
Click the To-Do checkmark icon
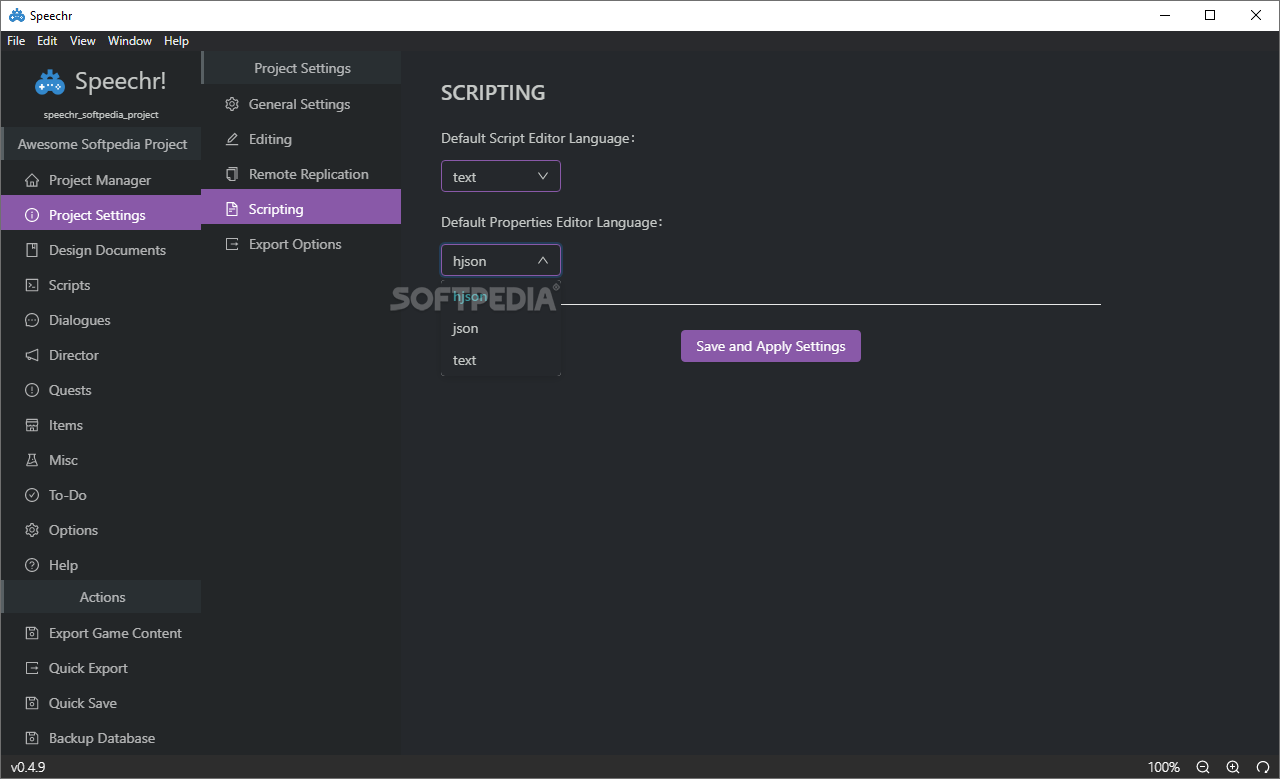(31, 495)
